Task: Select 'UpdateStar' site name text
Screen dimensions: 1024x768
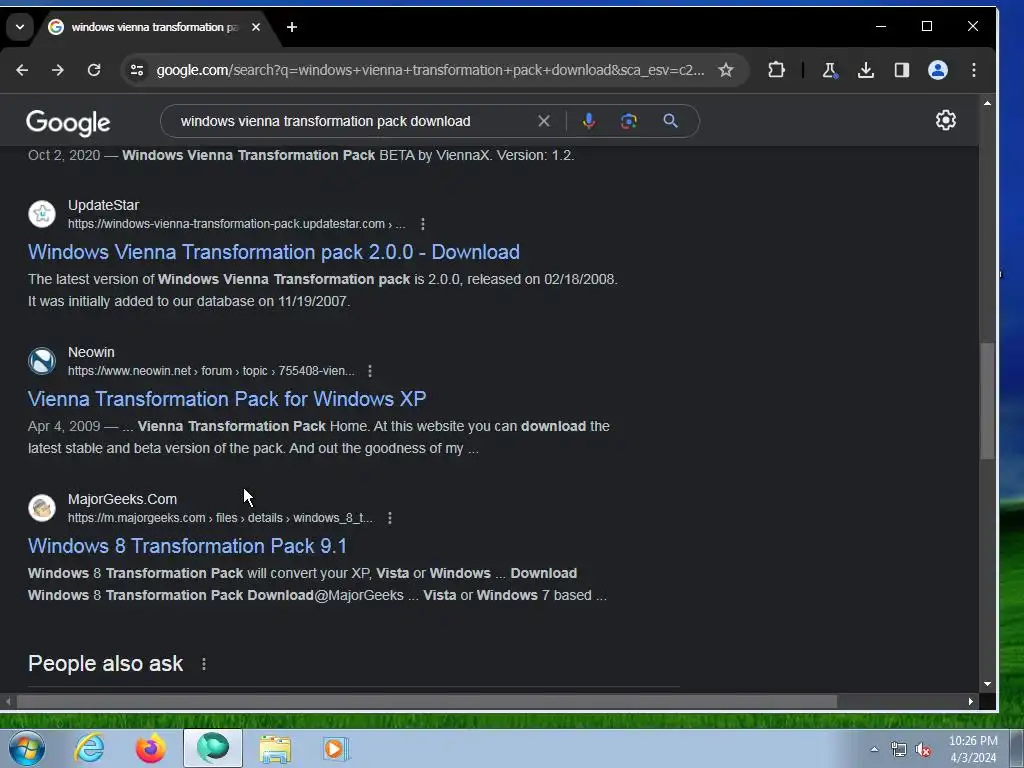Action: [x=103, y=205]
